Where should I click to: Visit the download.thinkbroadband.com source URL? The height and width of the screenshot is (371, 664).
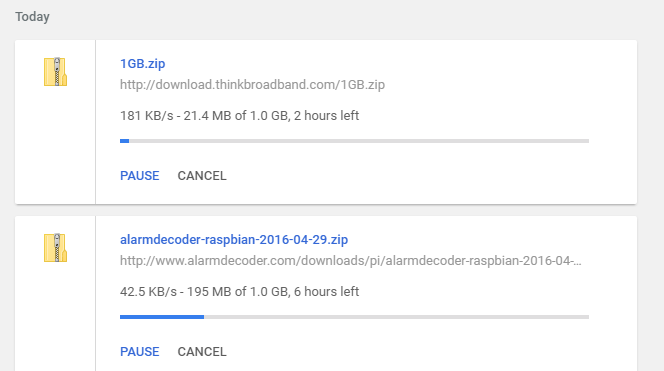click(x=252, y=85)
